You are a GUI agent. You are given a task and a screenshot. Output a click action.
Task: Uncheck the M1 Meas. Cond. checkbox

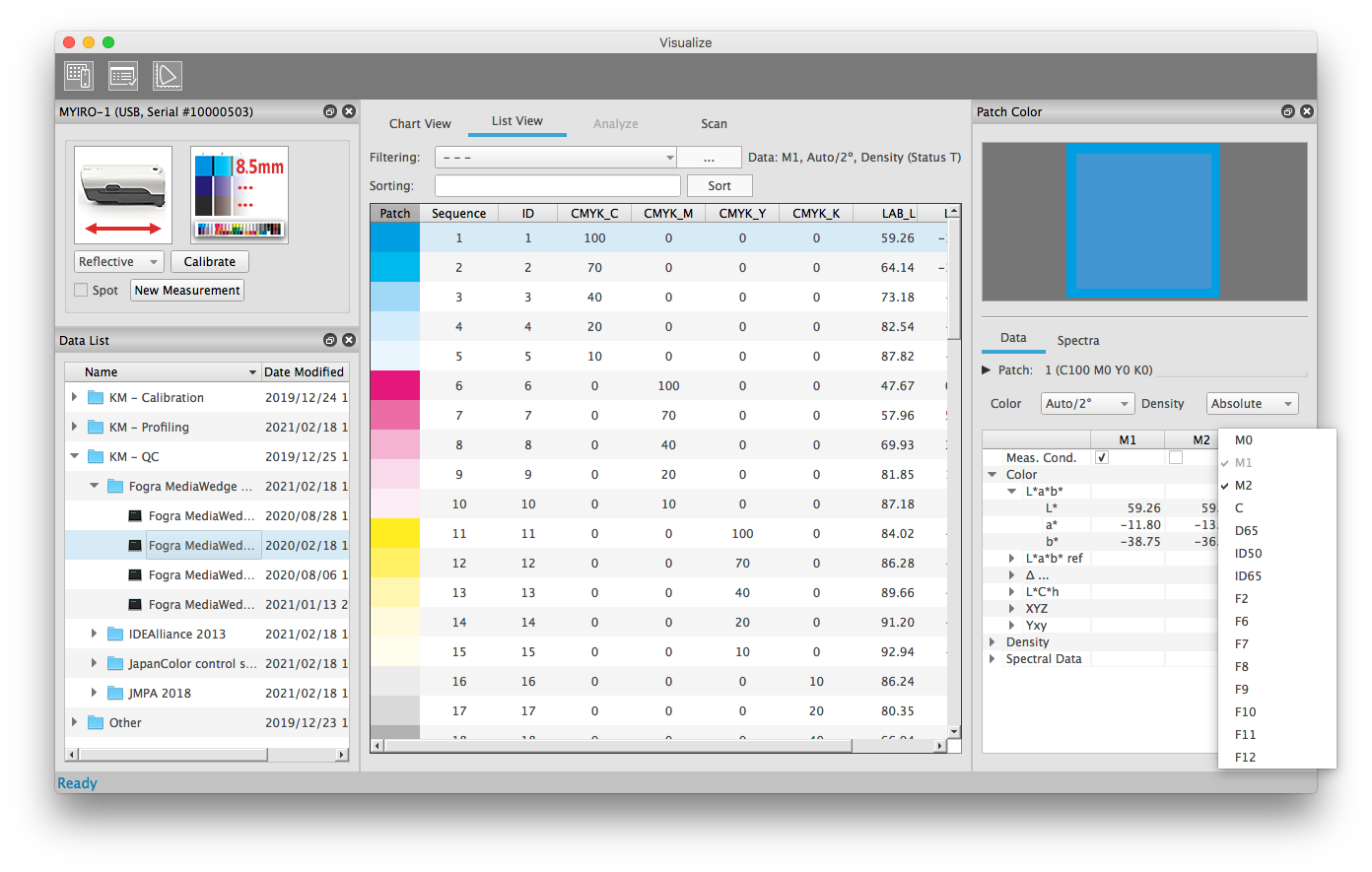point(1102,457)
